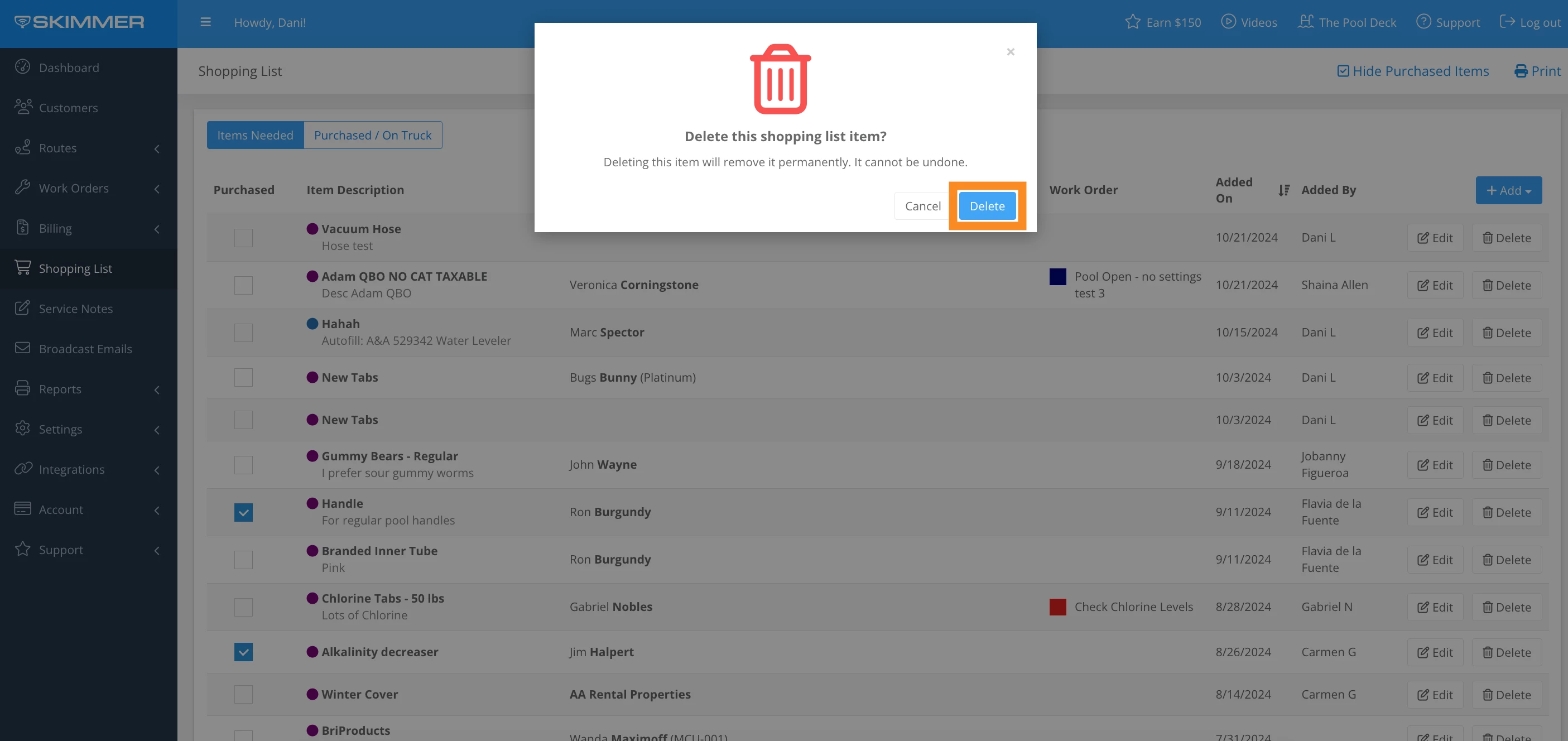The height and width of the screenshot is (741, 1568).
Task: Open Videos via the play icon
Action: coord(1228,22)
